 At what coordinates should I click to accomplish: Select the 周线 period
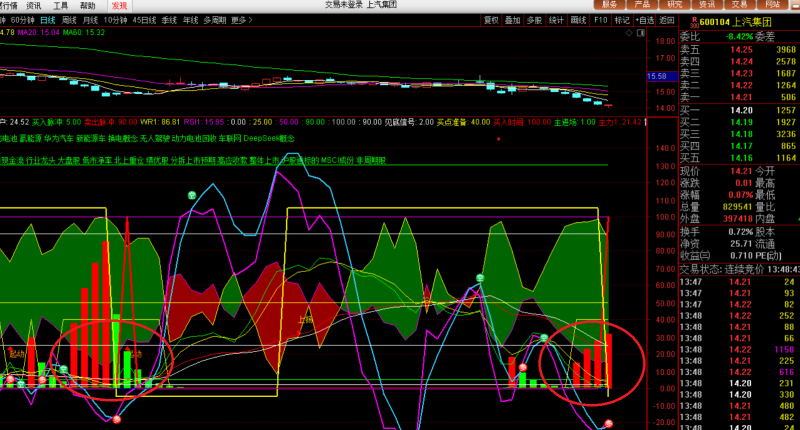pos(69,20)
